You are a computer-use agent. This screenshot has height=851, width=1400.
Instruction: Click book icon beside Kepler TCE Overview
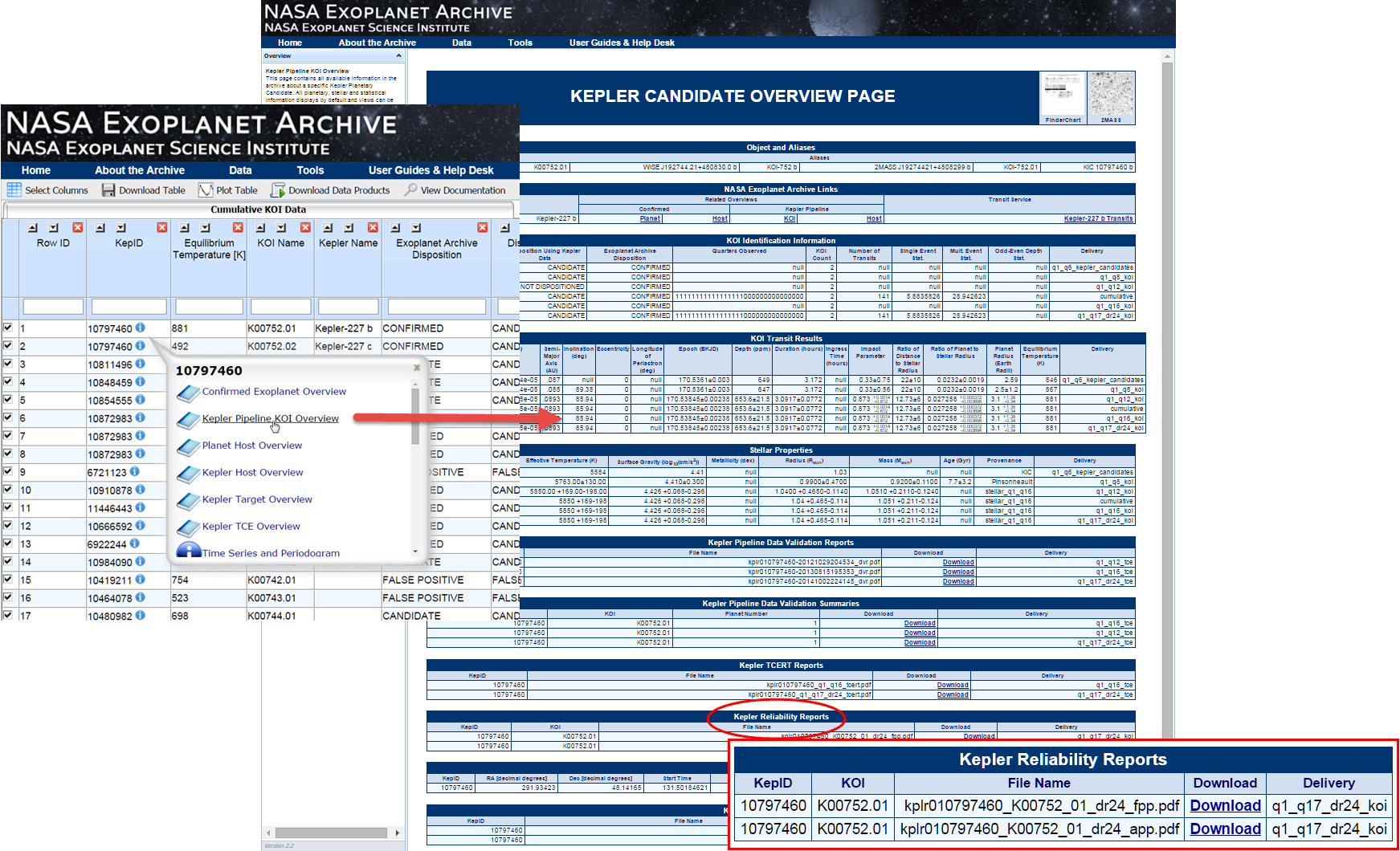(x=188, y=527)
